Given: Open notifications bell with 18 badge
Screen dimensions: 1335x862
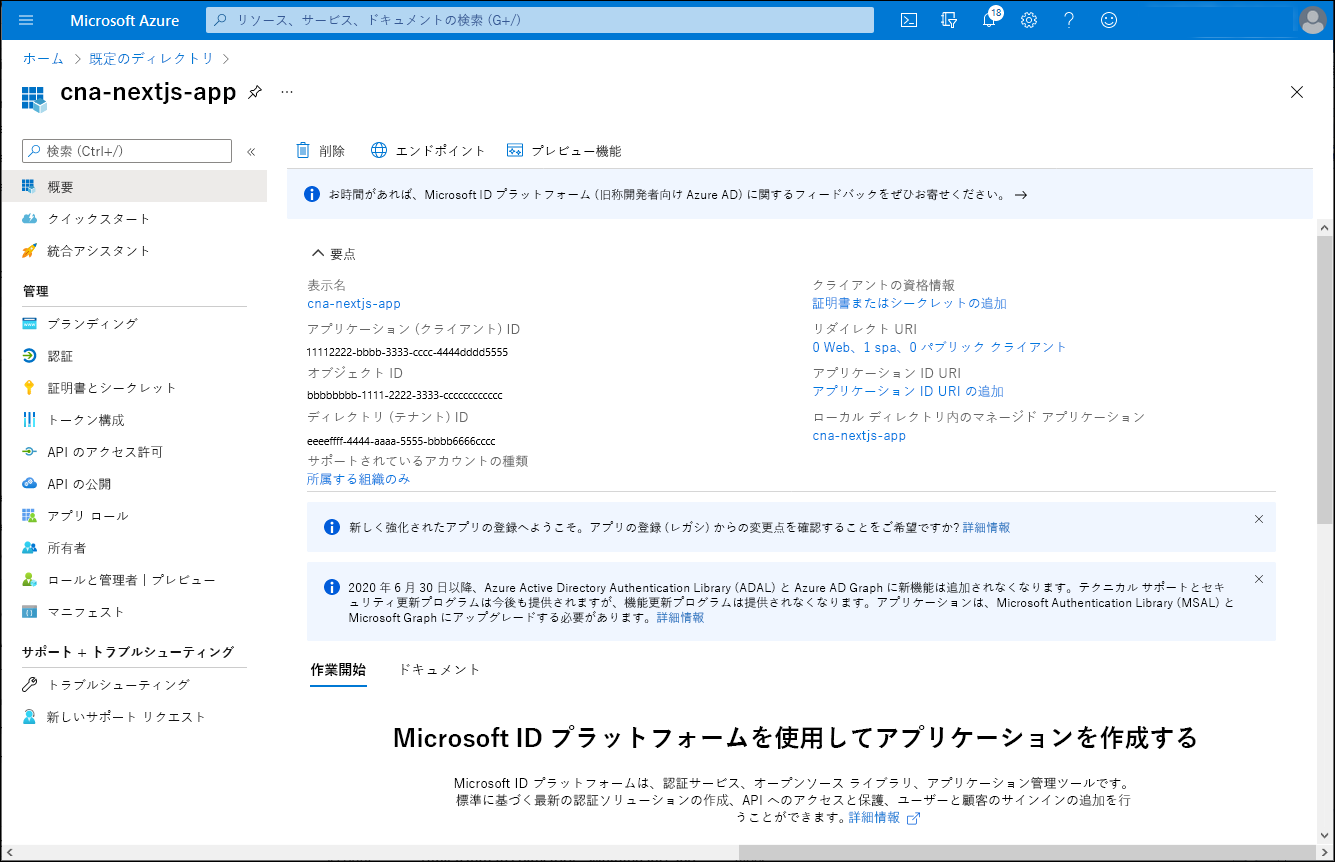Looking at the screenshot, I should click(x=989, y=20).
